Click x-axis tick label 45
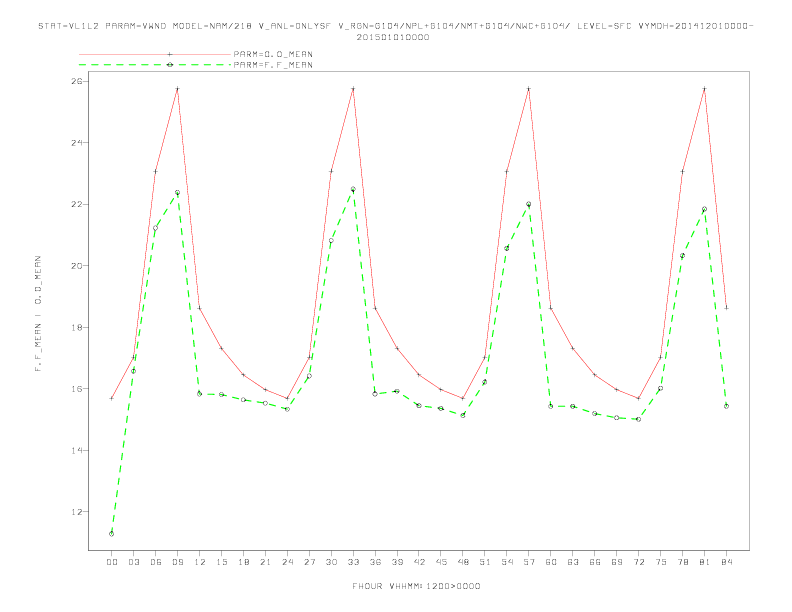Image resolution: width=792 pixels, height=612 pixels. point(441,562)
